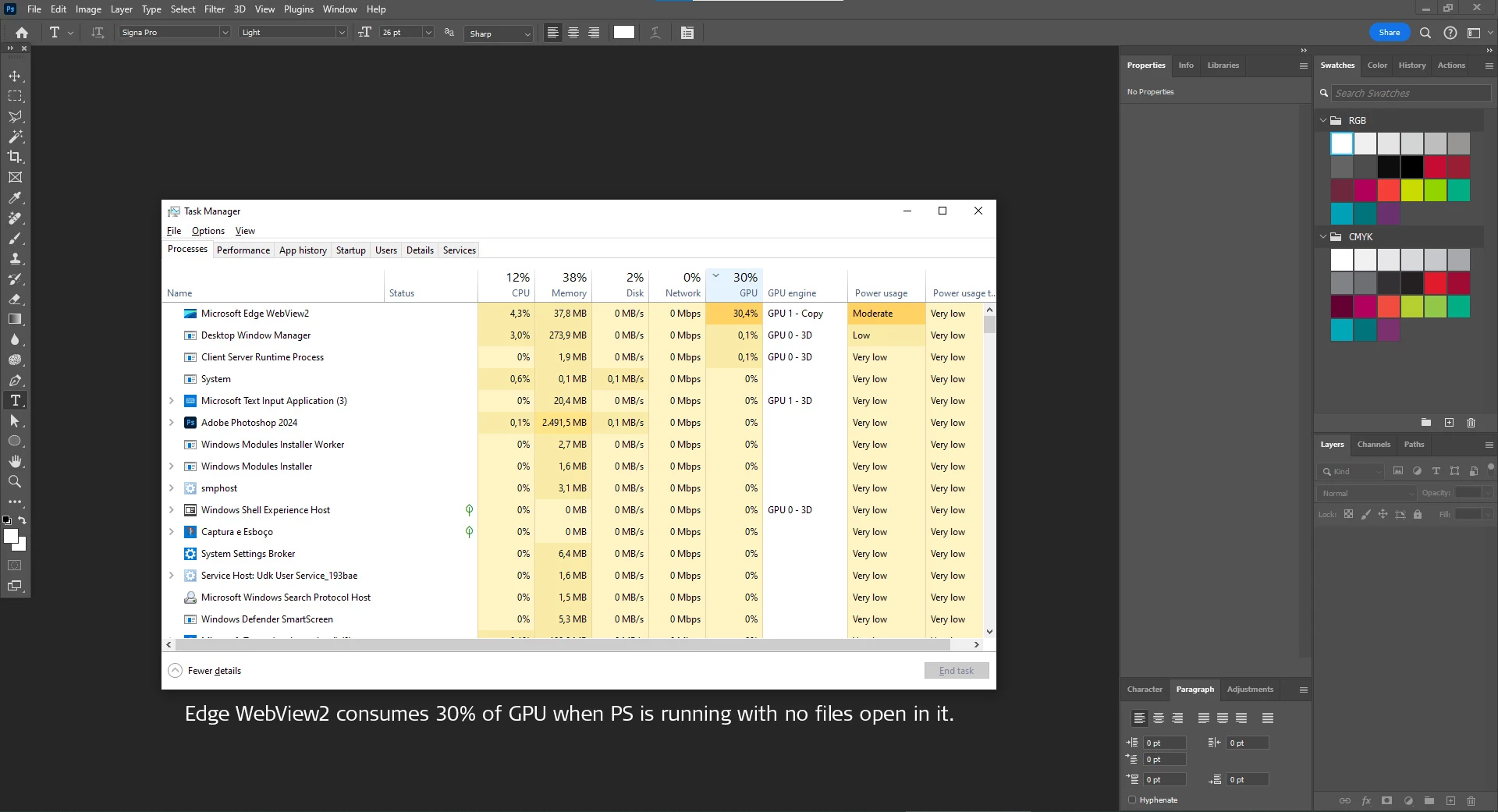Click the foreground color box
The width and height of the screenshot is (1498, 812).
(x=11, y=536)
